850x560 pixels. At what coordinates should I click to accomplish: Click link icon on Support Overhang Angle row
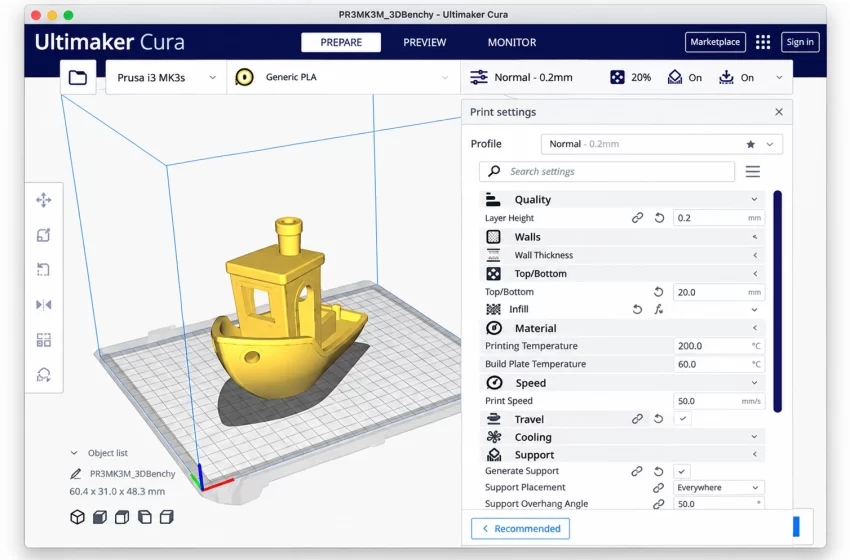pos(659,504)
